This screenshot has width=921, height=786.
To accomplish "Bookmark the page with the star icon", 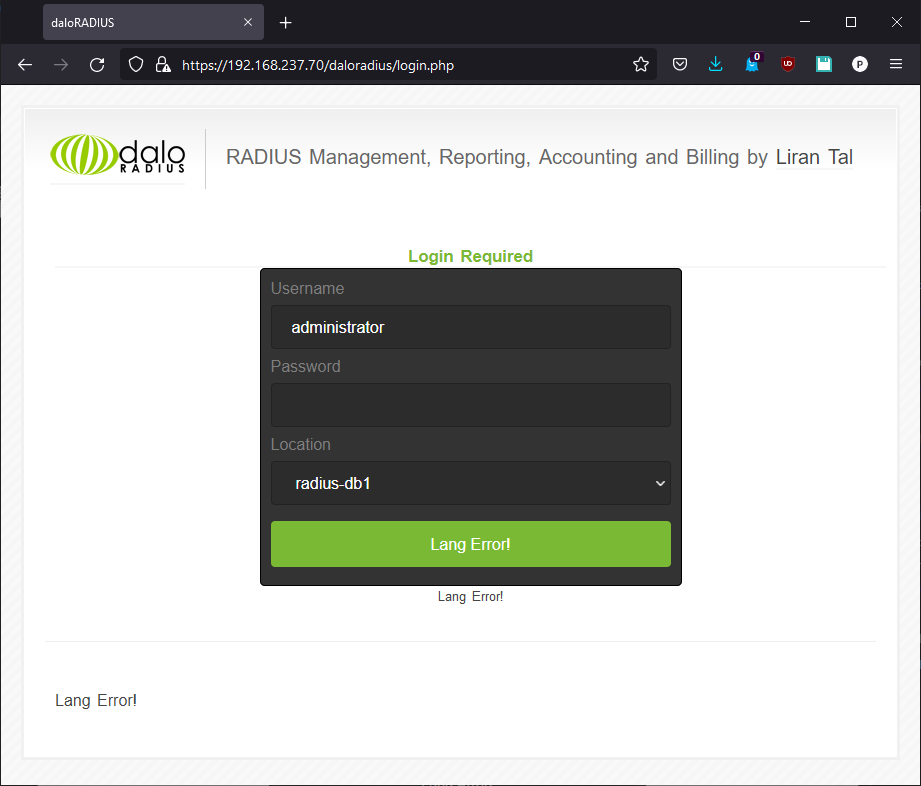I will click(640, 64).
